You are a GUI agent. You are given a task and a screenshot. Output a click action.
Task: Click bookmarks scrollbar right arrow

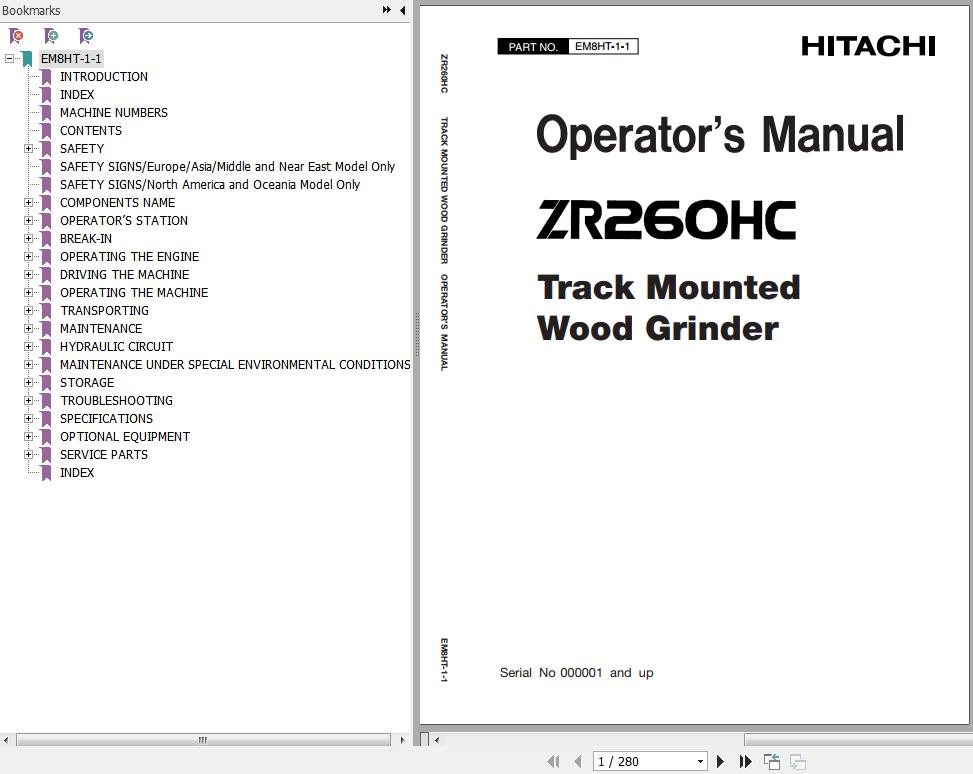coord(402,740)
